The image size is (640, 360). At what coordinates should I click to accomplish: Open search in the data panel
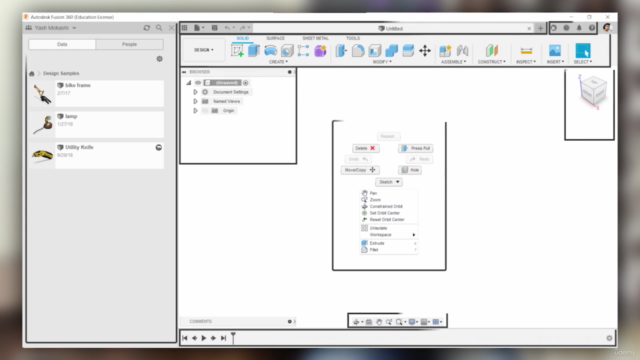click(x=159, y=28)
